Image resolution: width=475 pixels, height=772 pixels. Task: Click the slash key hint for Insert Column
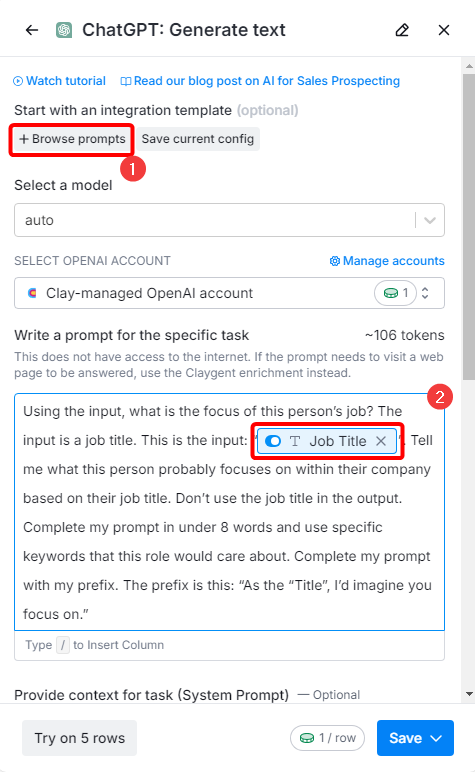63,645
